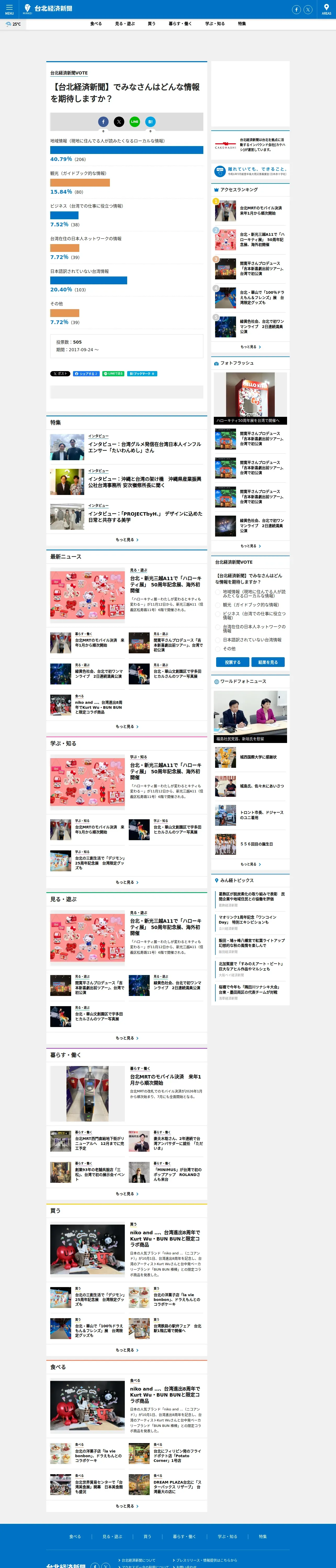Click the 特集 link in the blue footer

tap(263, 1536)
